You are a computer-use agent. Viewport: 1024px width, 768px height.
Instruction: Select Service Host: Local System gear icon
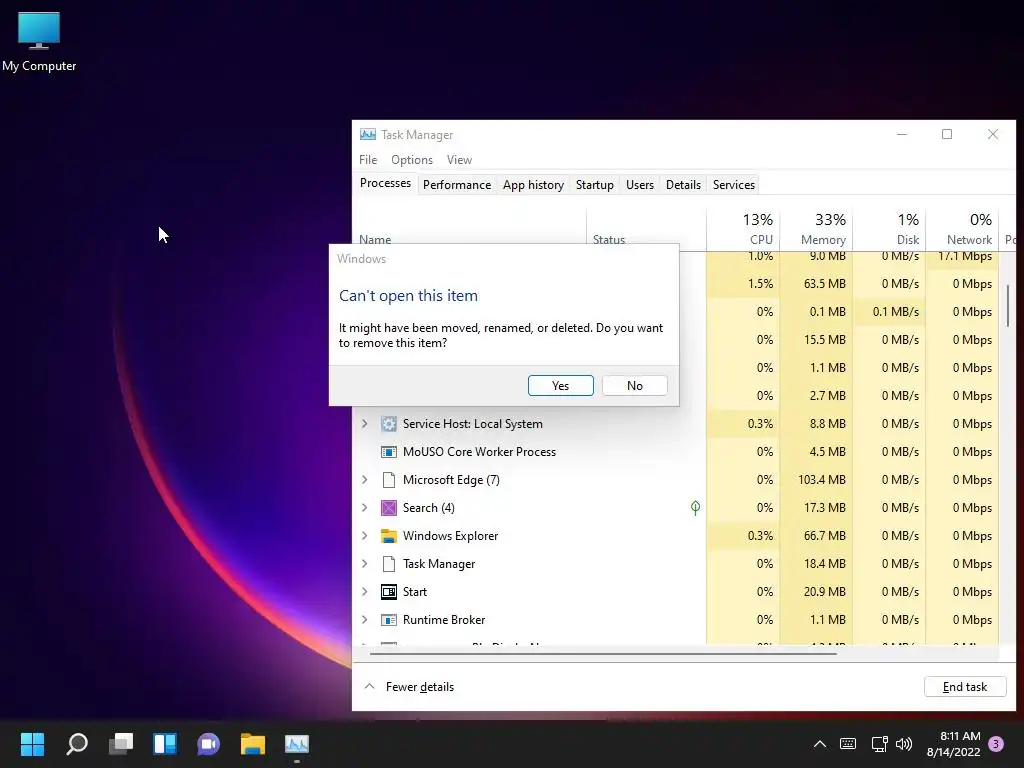[389, 424]
